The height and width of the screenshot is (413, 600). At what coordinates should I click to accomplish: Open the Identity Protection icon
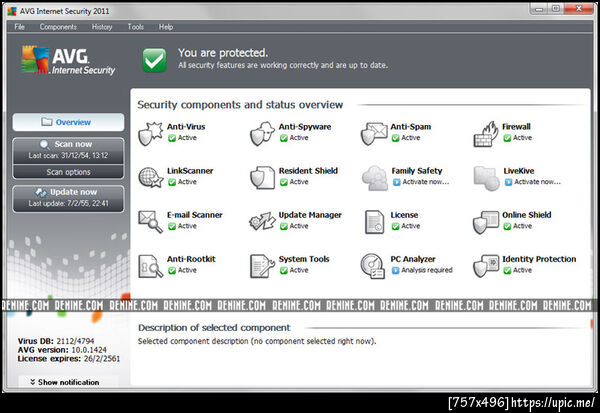[x=486, y=266]
